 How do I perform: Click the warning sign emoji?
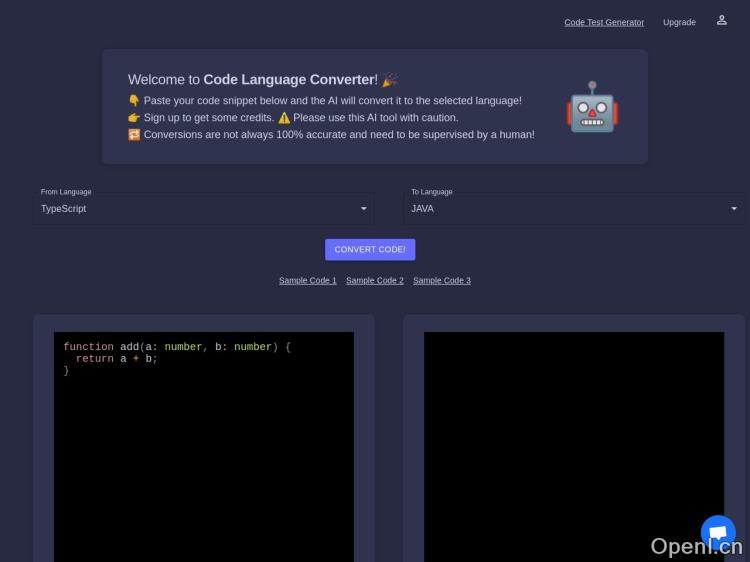point(284,117)
